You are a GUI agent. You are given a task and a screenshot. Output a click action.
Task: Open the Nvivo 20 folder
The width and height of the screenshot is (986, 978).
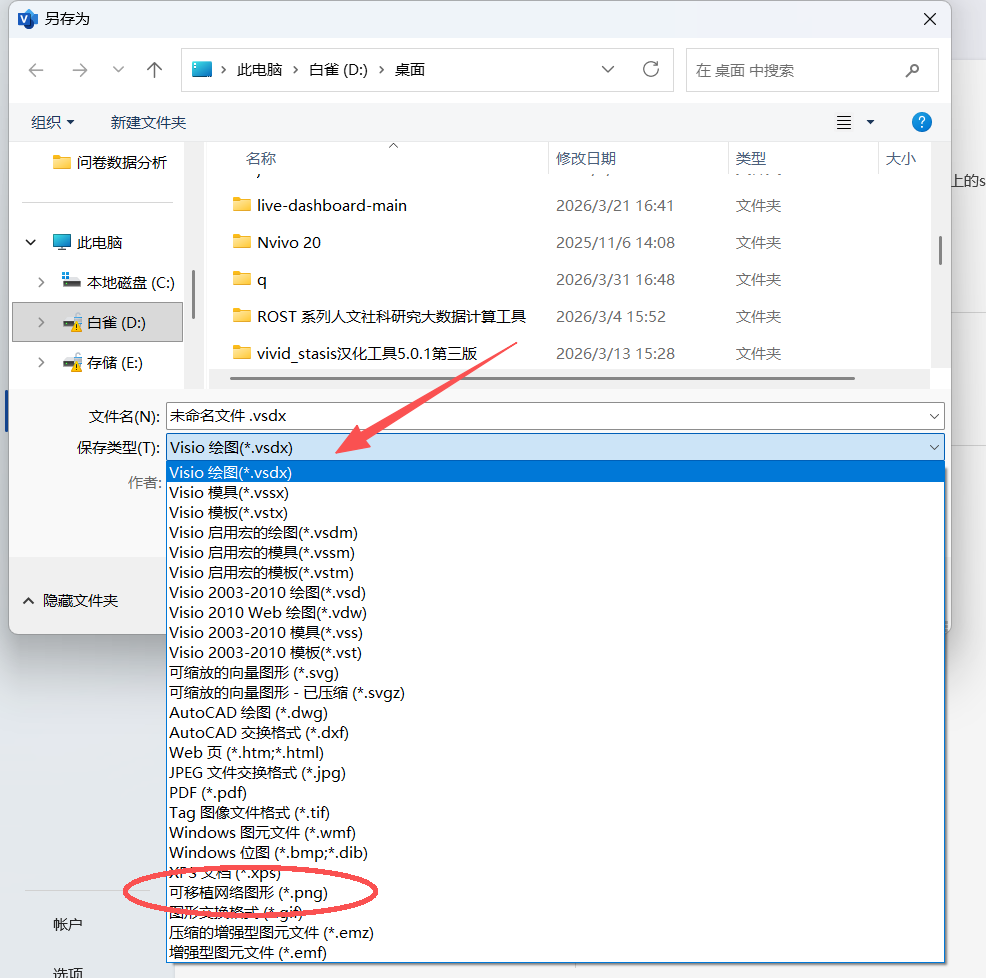coord(288,242)
